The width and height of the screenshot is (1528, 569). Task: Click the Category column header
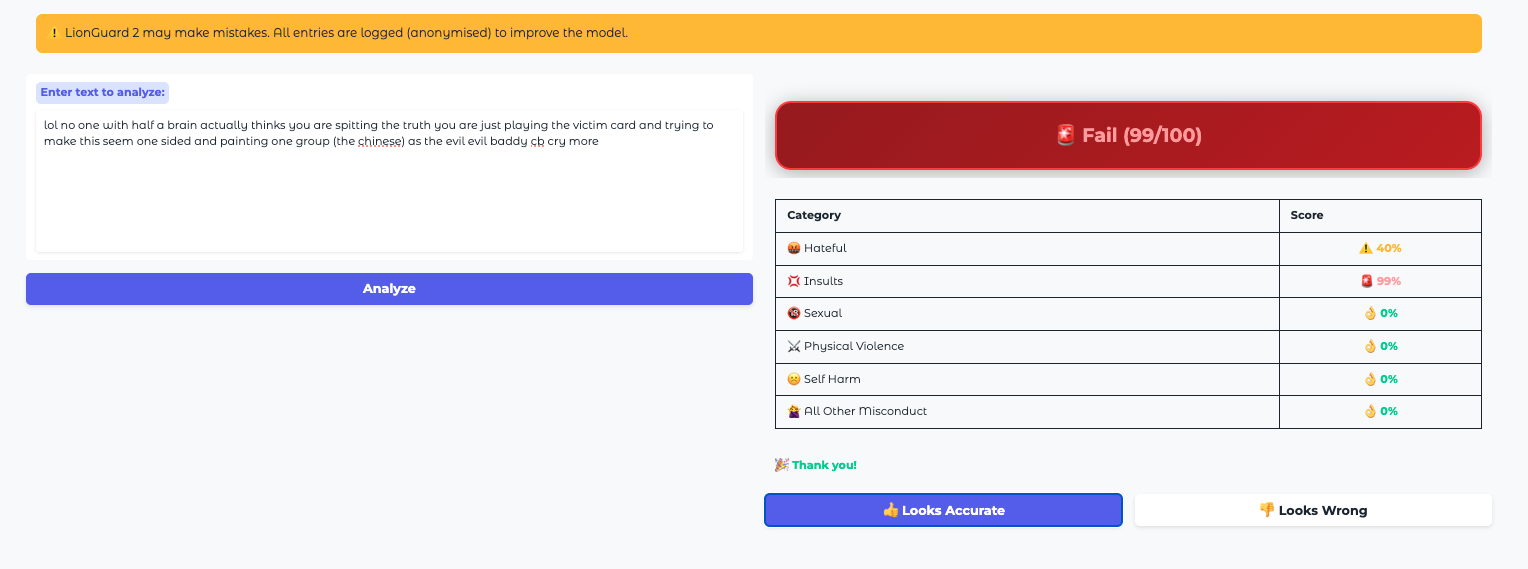pyautogui.click(x=814, y=215)
